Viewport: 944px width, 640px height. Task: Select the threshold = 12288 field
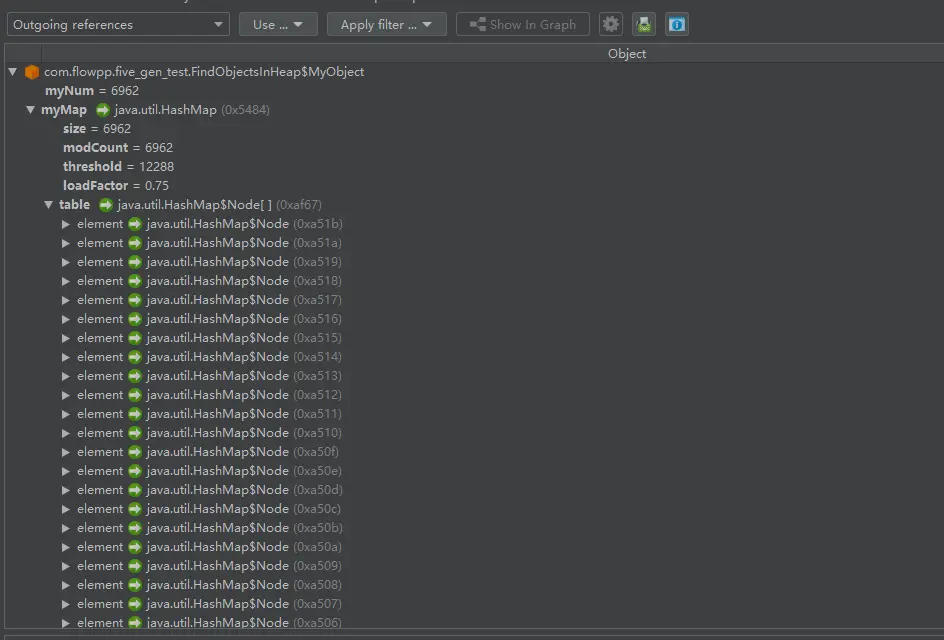coord(119,167)
